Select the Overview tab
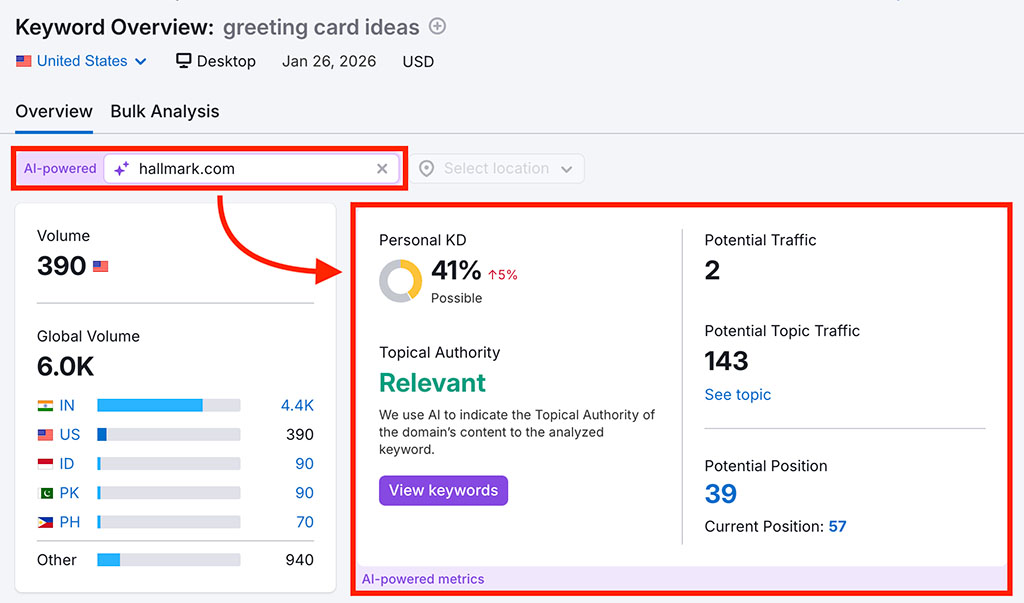 click(x=54, y=111)
